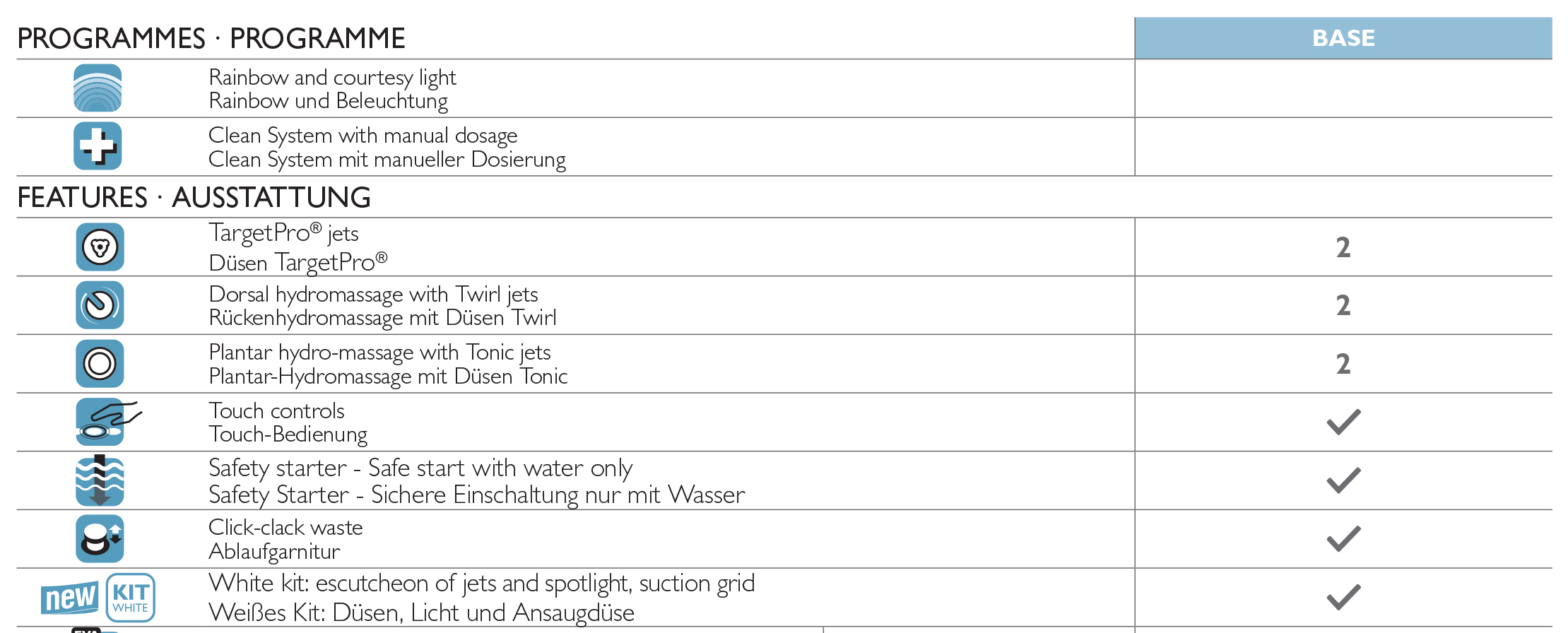Click the Click-clack waste checkmark

[1343, 539]
